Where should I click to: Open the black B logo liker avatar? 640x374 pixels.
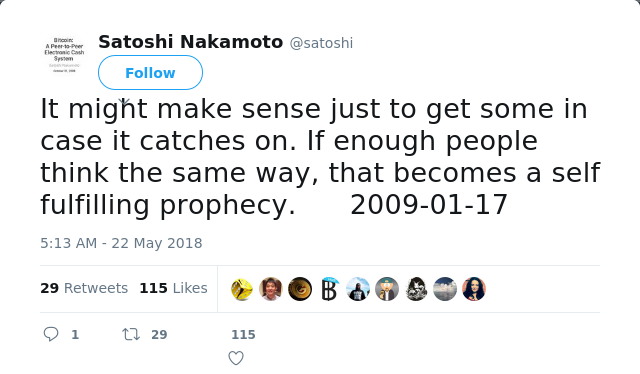[329, 289]
